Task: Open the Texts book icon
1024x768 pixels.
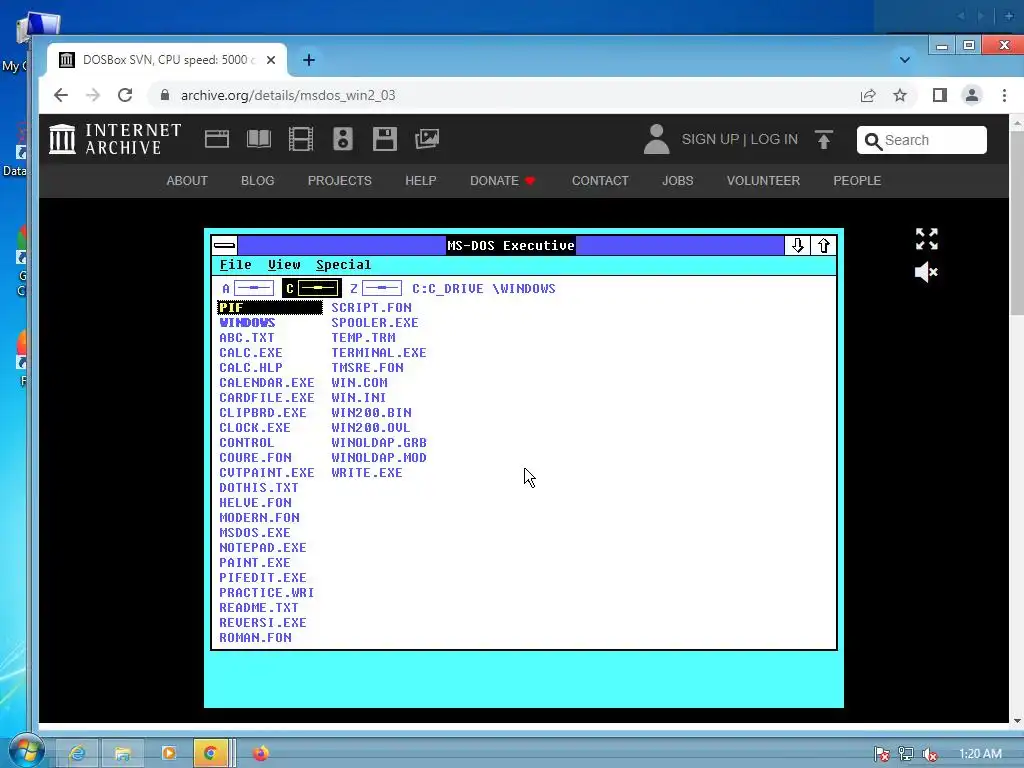Action: (x=259, y=139)
